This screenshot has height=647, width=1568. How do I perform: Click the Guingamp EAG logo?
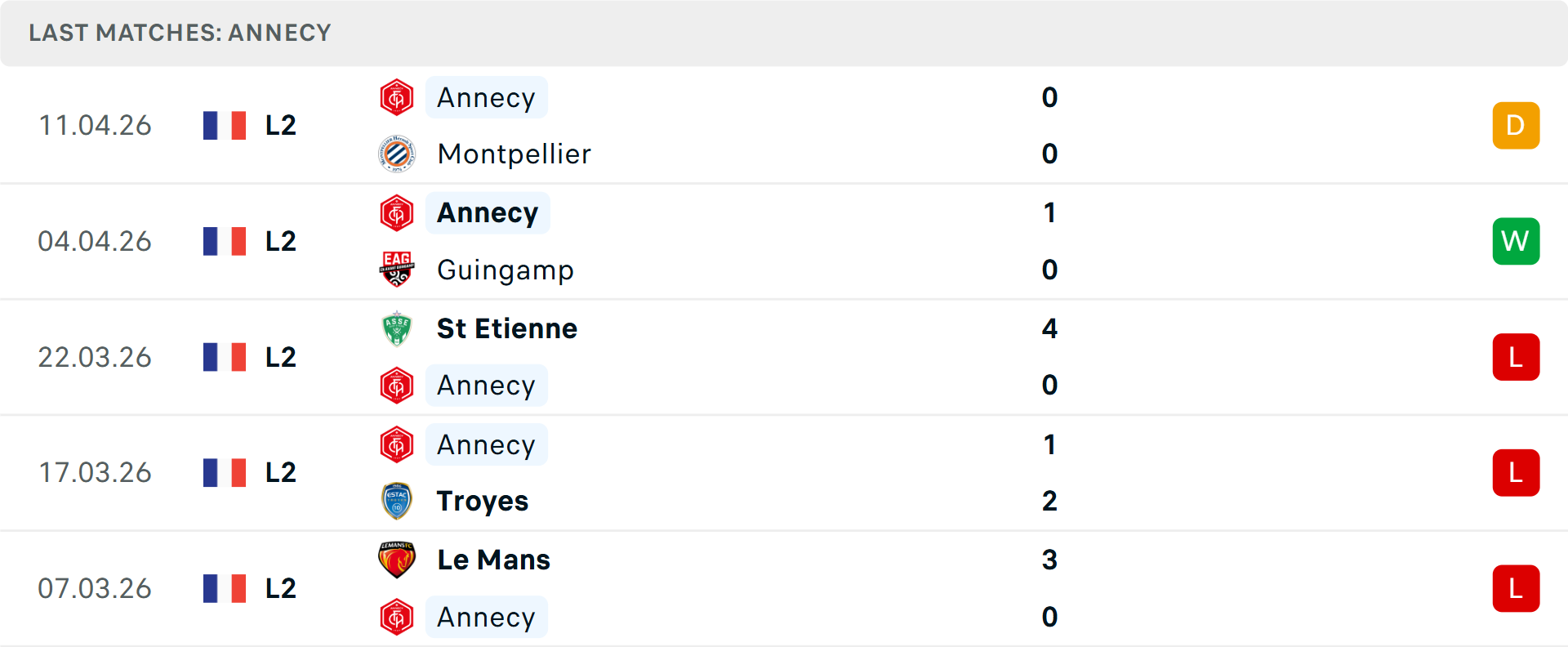397,270
